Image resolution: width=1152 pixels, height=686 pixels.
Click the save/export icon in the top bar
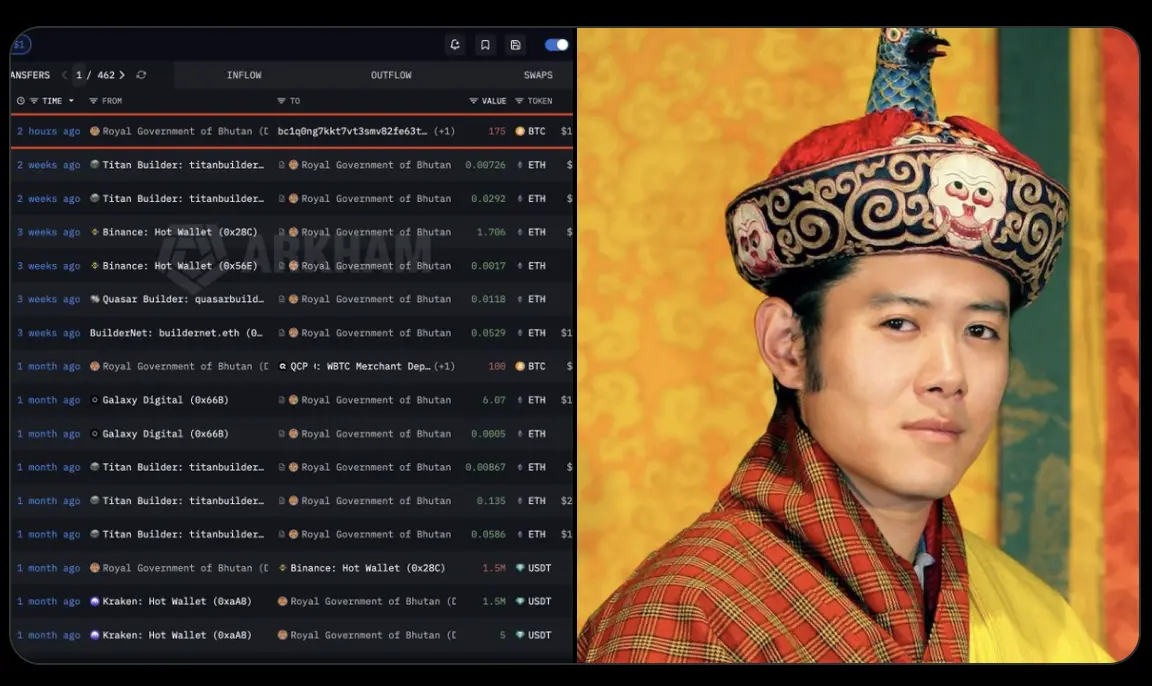click(516, 44)
